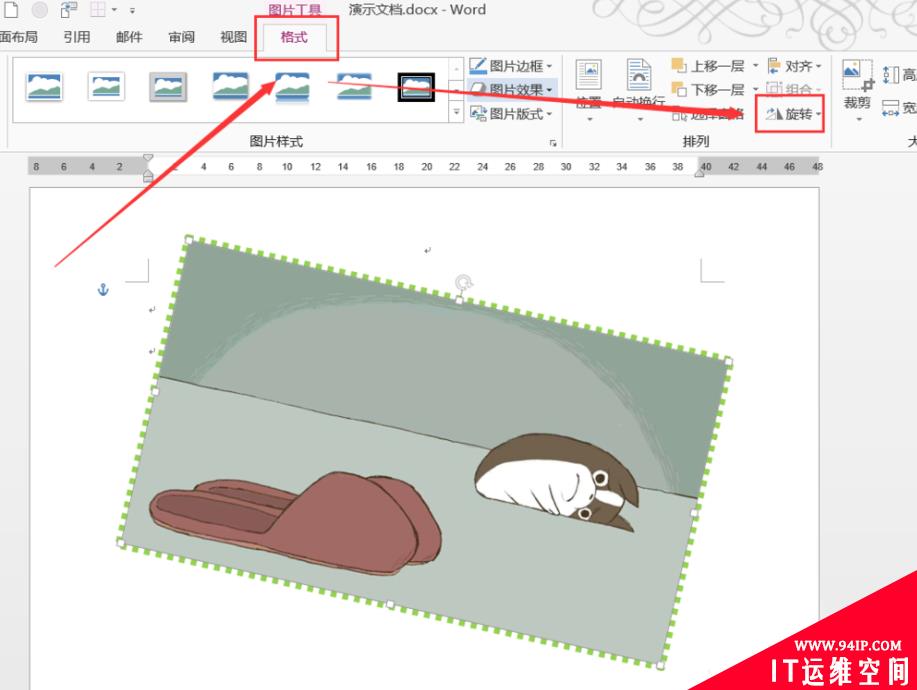
Task: Click the top-left resize handle of picture
Action: pyautogui.click(x=188, y=239)
